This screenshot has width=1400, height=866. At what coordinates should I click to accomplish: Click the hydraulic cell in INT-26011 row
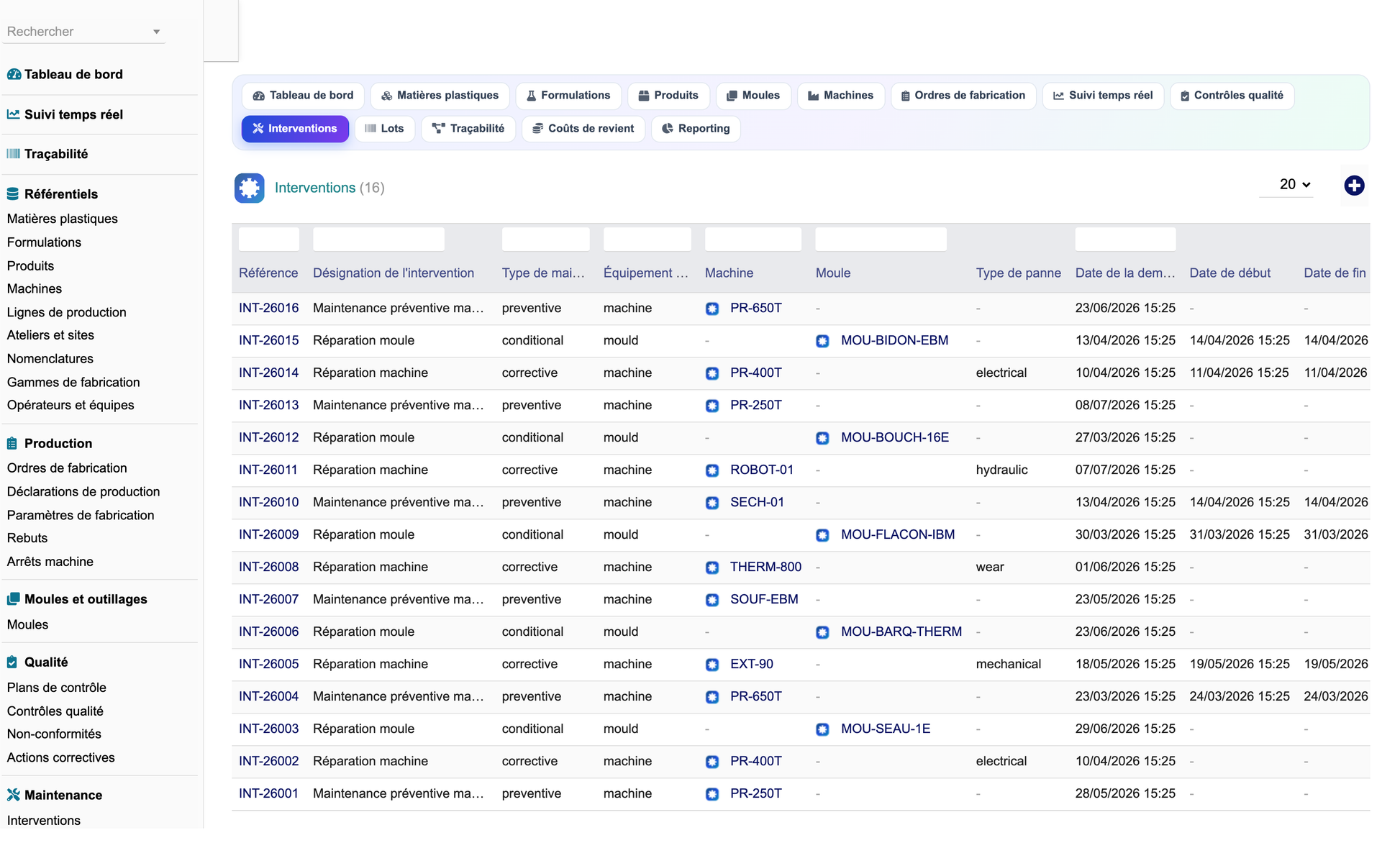click(x=1001, y=470)
